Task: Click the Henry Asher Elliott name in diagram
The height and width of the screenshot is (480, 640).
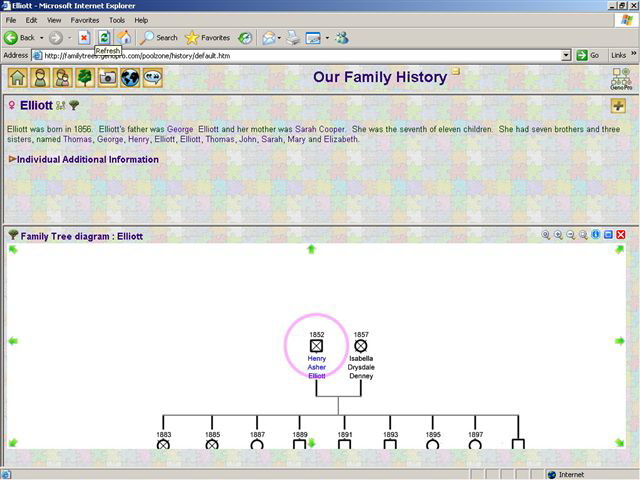Action: point(316,367)
